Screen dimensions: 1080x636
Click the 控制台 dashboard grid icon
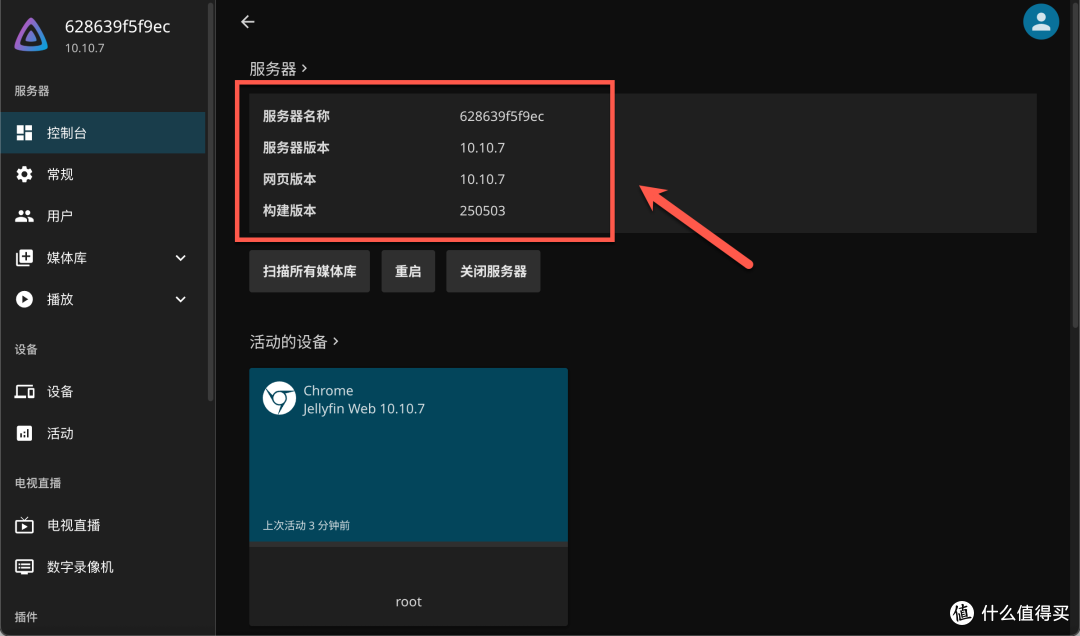tap(24, 133)
